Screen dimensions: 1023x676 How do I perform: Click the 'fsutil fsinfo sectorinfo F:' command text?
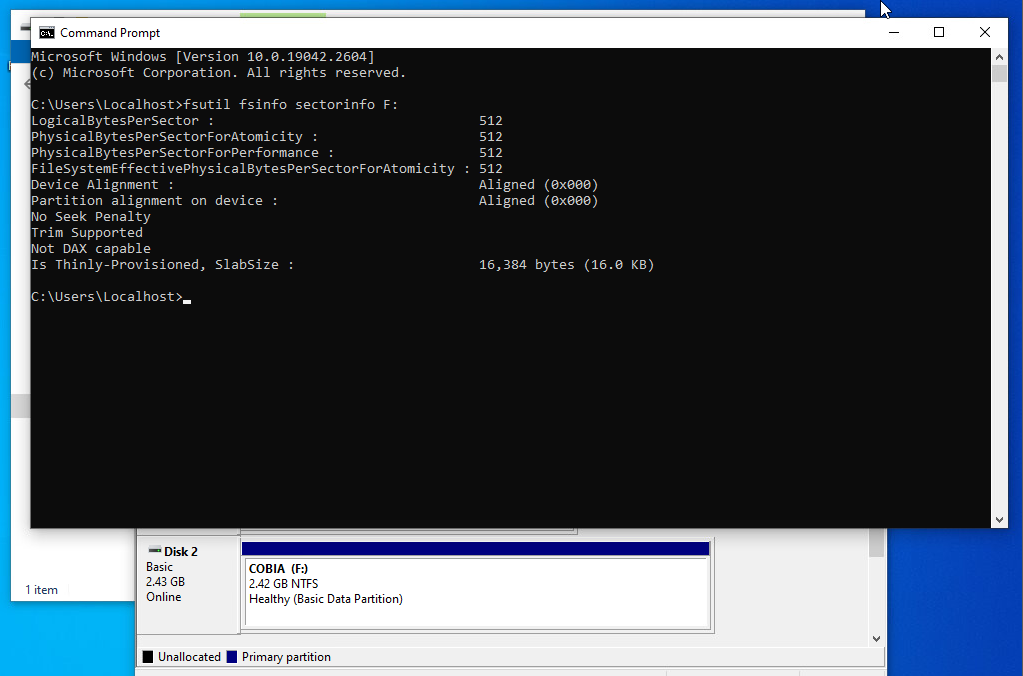[290, 104]
